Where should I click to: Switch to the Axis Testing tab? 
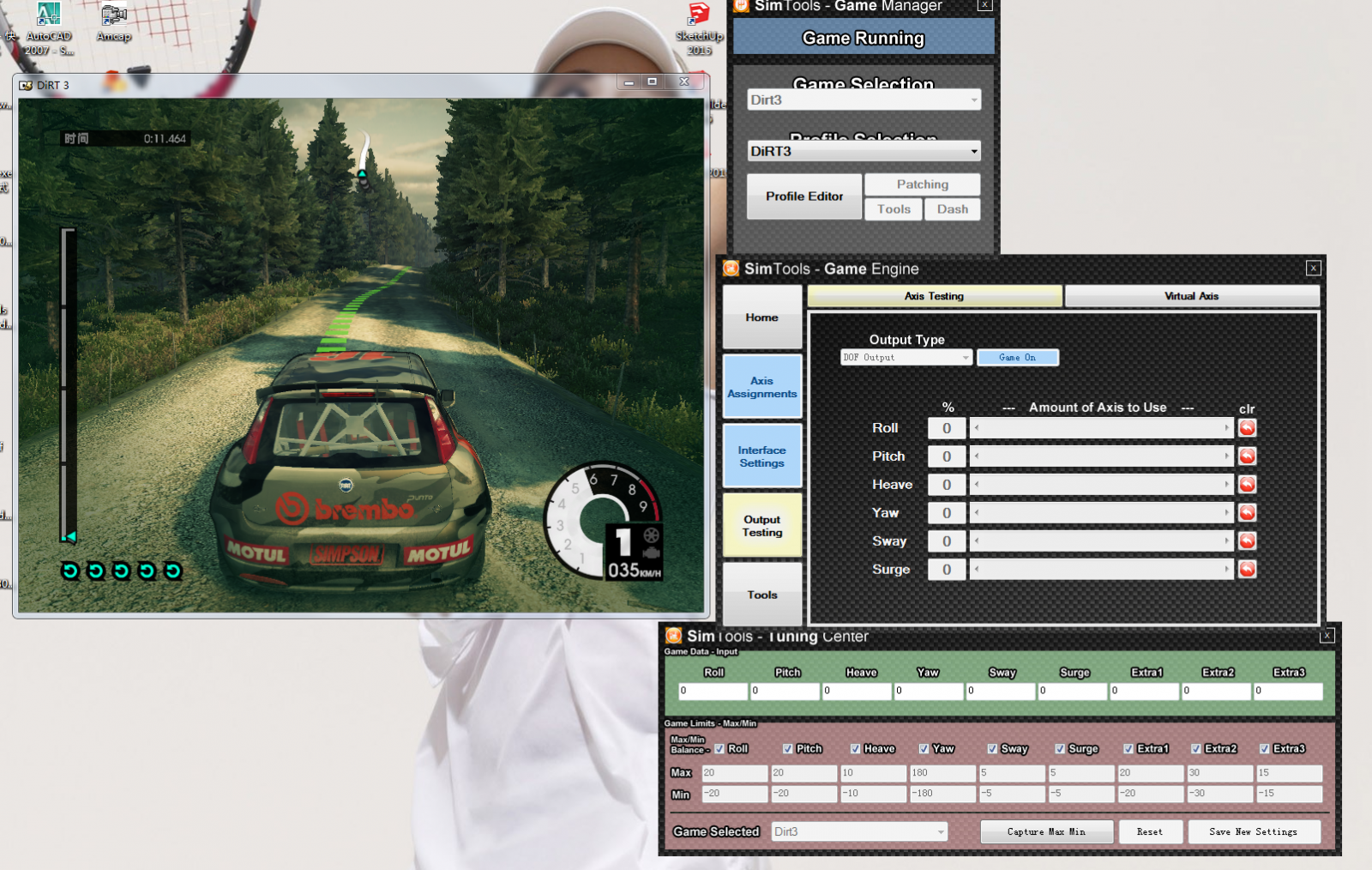(x=935, y=296)
